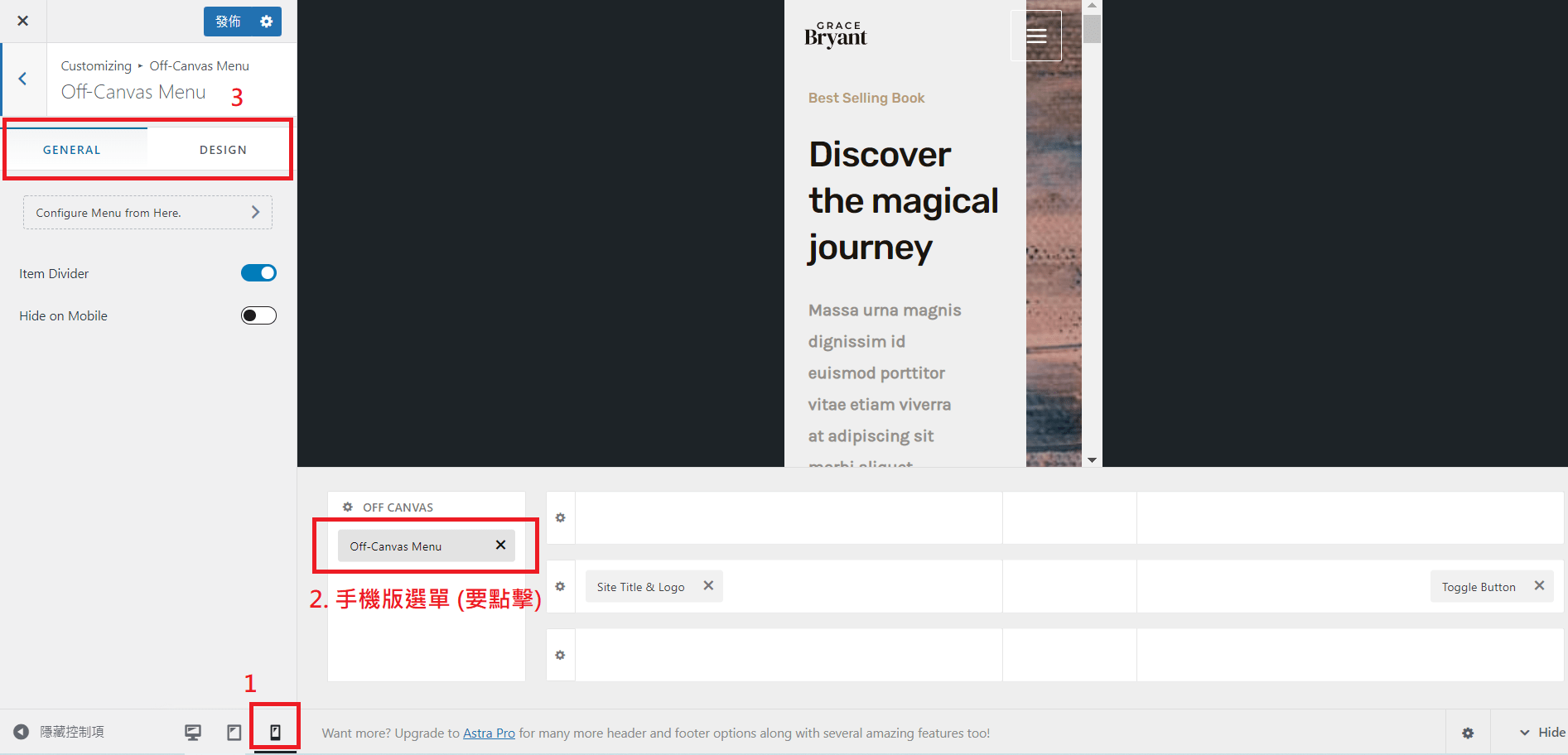The height and width of the screenshot is (755, 1568).
Task: Remove the Off-Canvas Menu element
Action: coord(500,545)
